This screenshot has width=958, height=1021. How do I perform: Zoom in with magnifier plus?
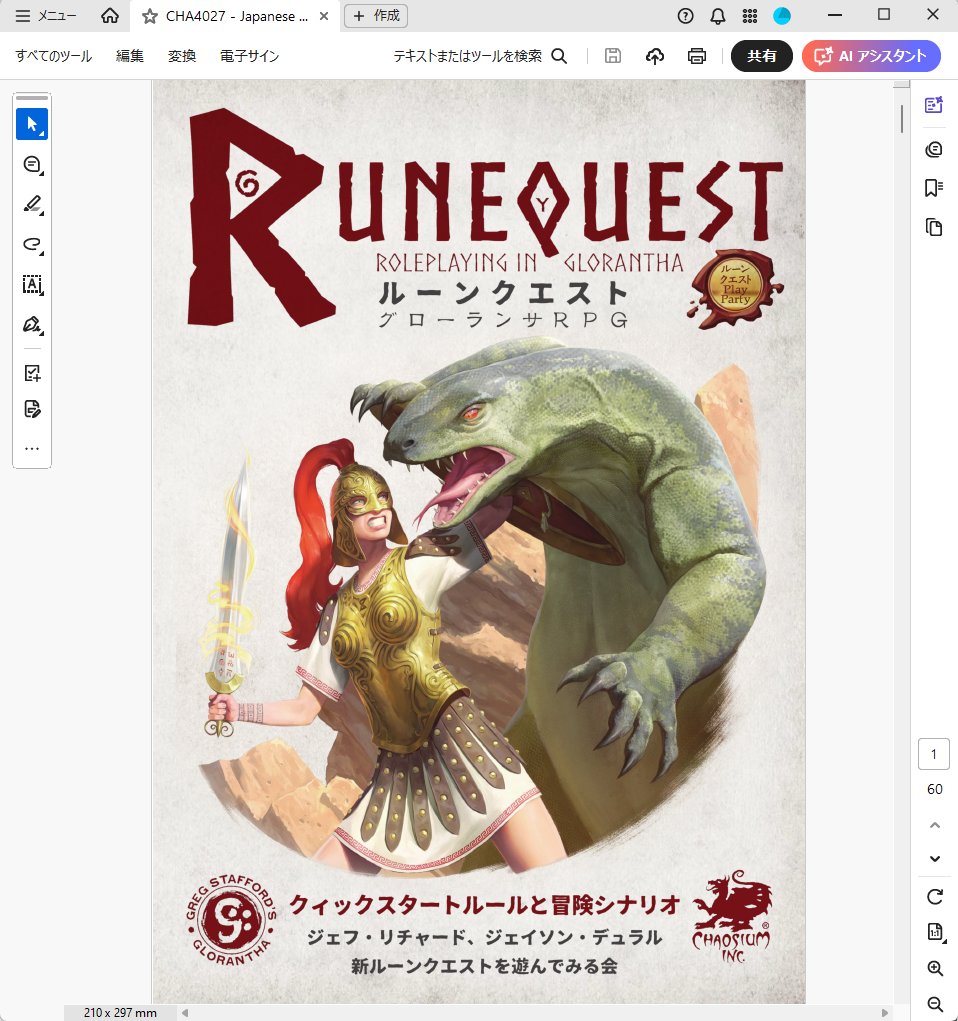tap(935, 969)
